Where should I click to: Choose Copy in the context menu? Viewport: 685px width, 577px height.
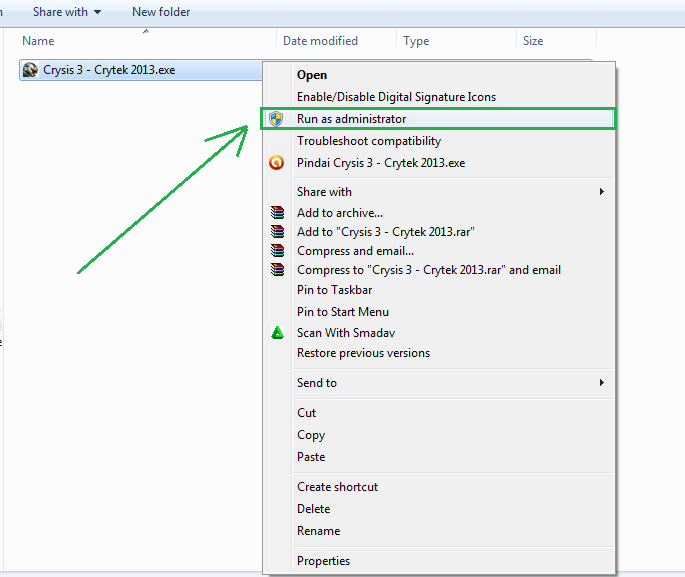(x=439, y=435)
